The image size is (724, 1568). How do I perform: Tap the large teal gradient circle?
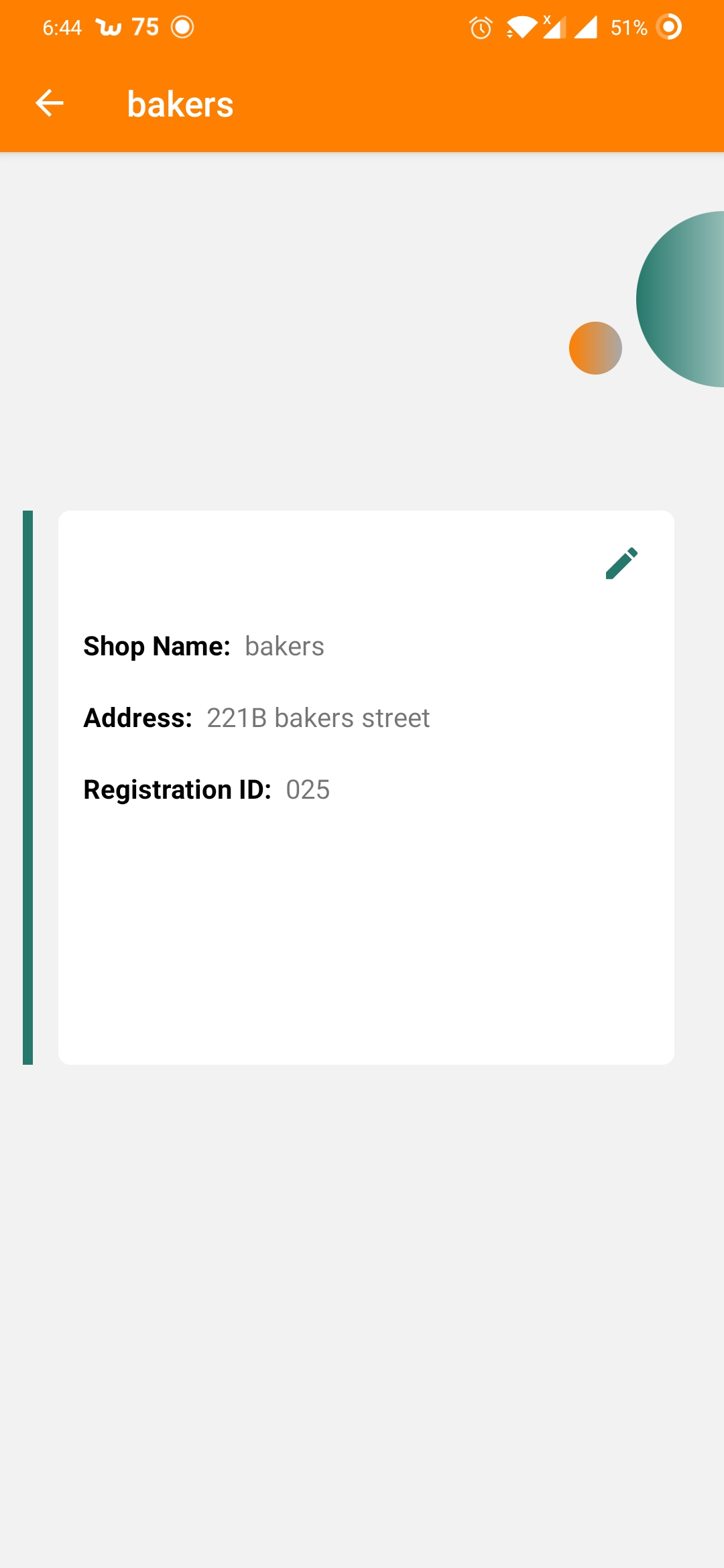680,299
